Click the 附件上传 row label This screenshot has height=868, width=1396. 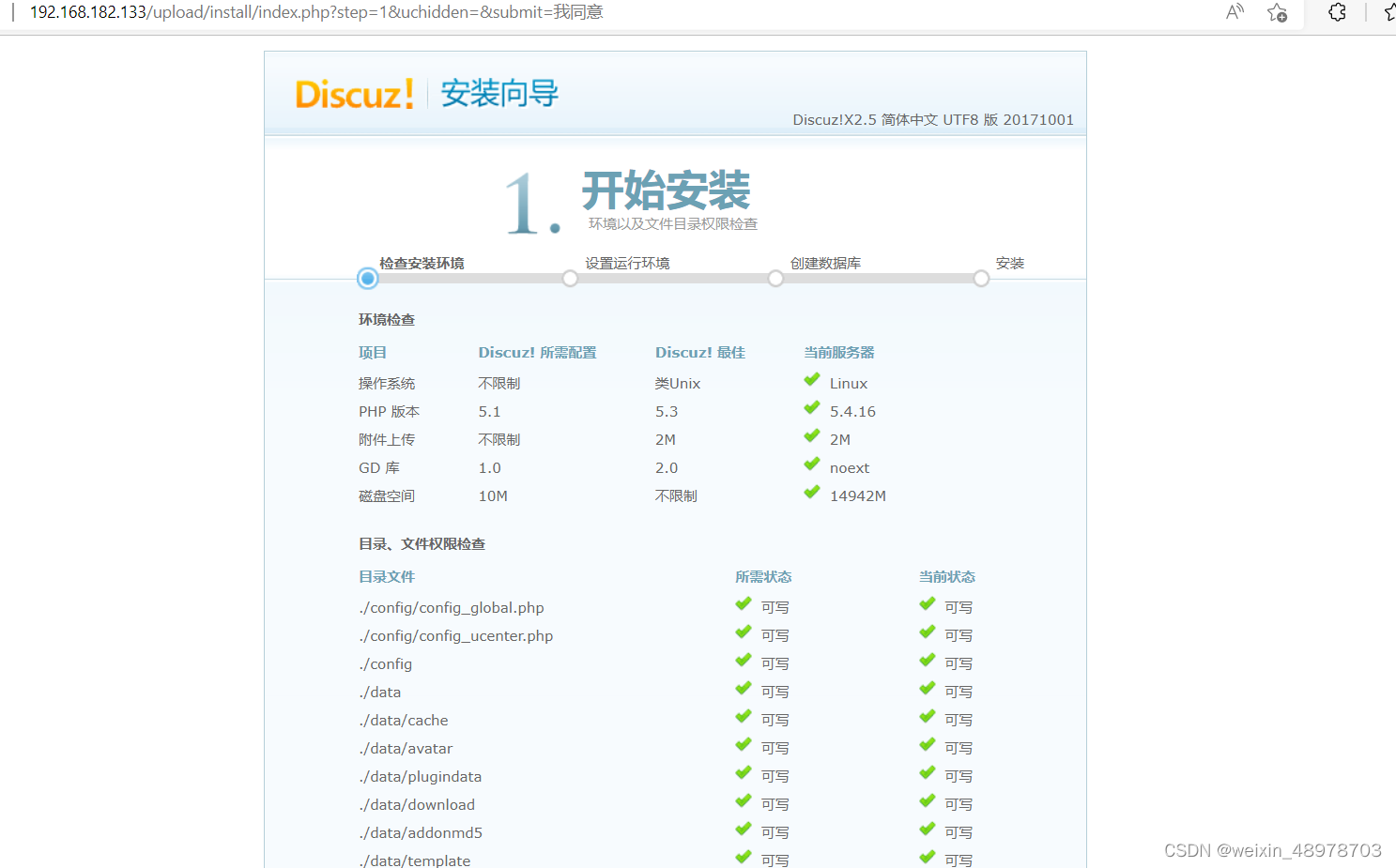[x=387, y=440]
